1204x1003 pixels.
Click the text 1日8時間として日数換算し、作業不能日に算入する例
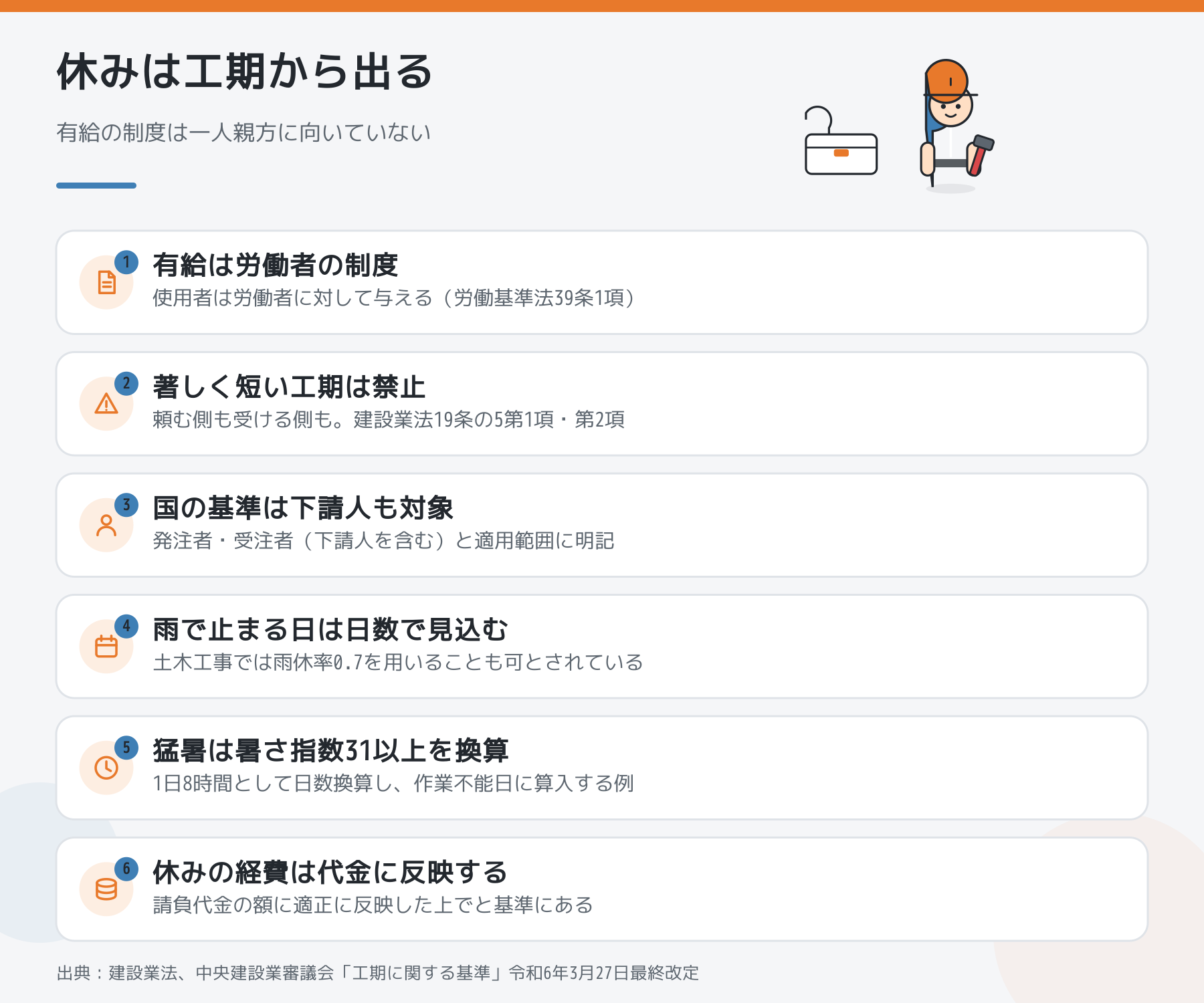[393, 783]
